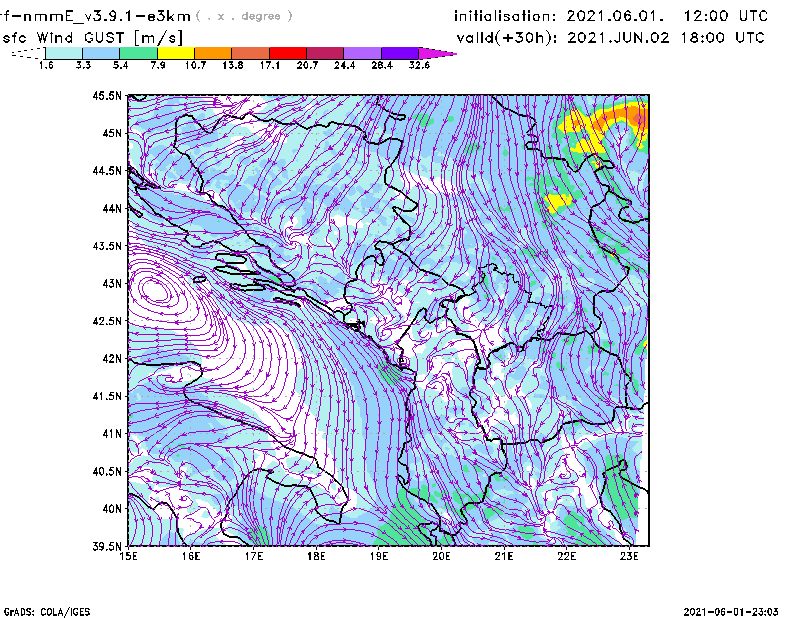Viewport: 800px width, 618px height.
Task: Click the '45N' latitude label
Action: click(x=112, y=133)
